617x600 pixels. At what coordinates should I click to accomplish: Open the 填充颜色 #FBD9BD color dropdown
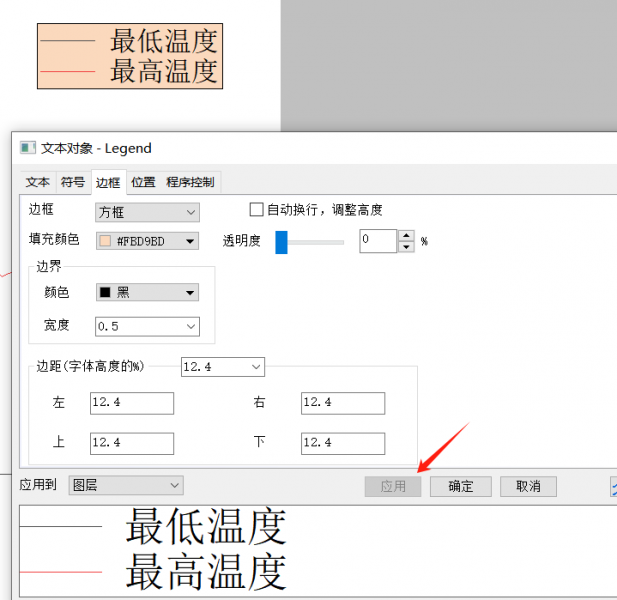147,241
